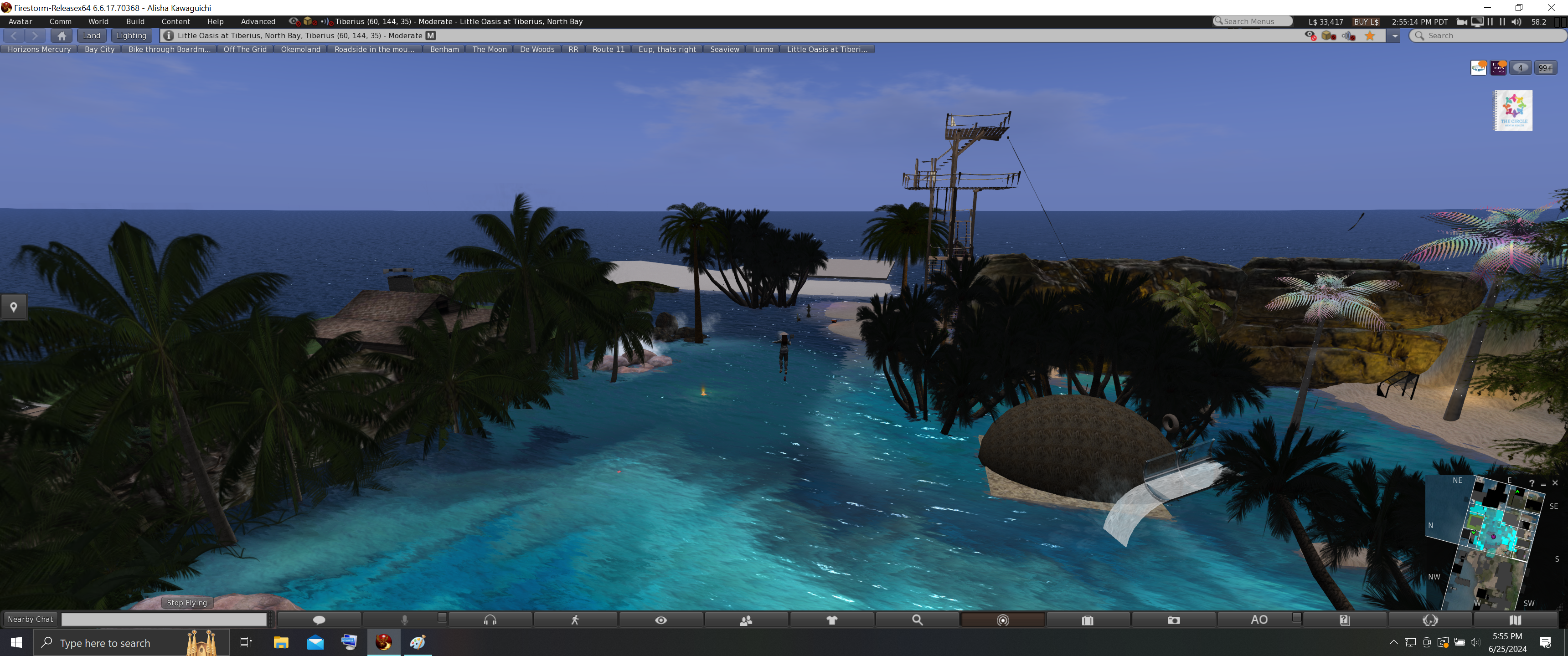1568x656 pixels.
Task: Click the Moderate maturity M icon
Action: pyautogui.click(x=431, y=35)
